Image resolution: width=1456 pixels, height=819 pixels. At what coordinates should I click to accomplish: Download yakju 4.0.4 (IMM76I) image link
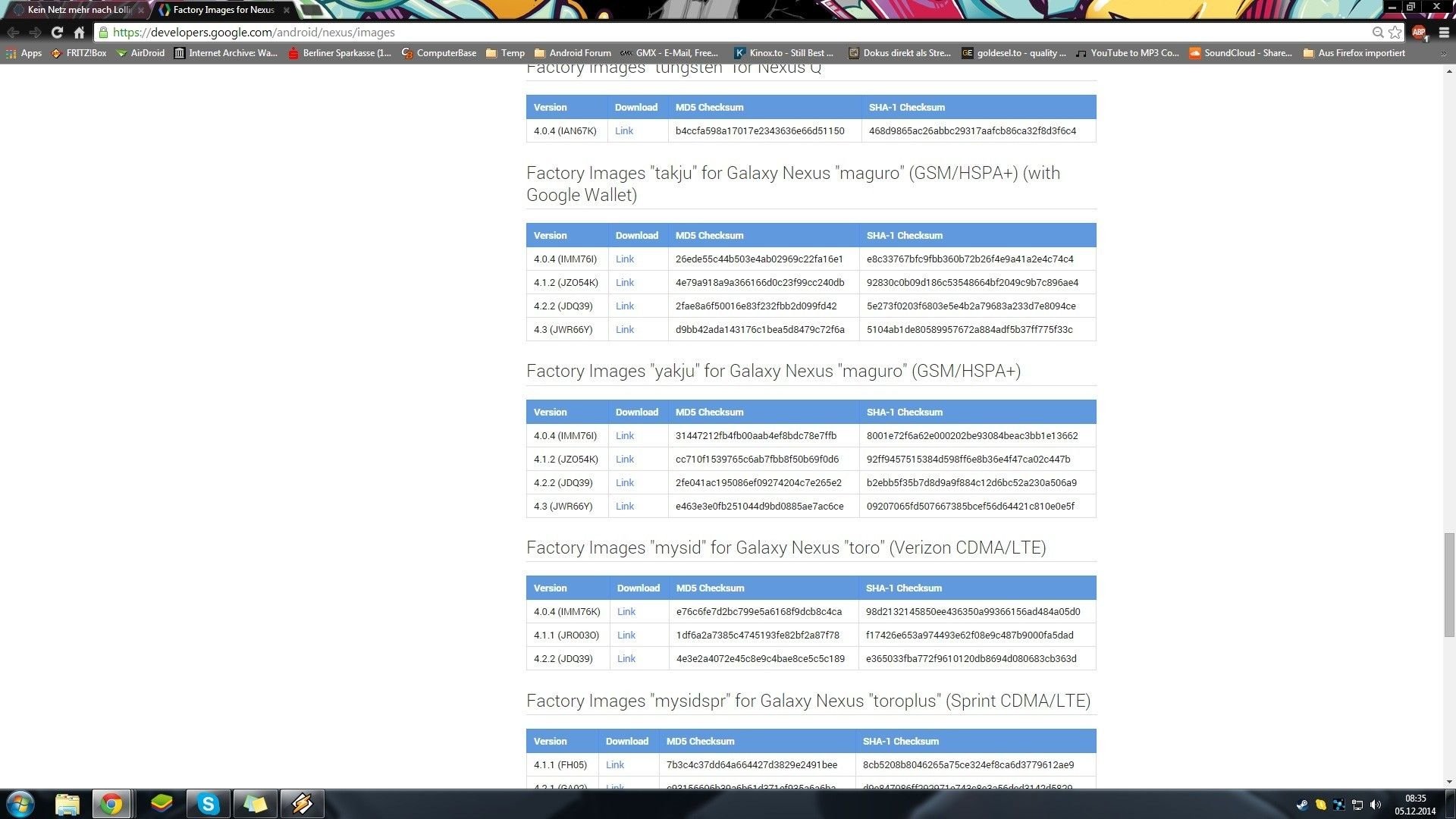click(x=625, y=436)
